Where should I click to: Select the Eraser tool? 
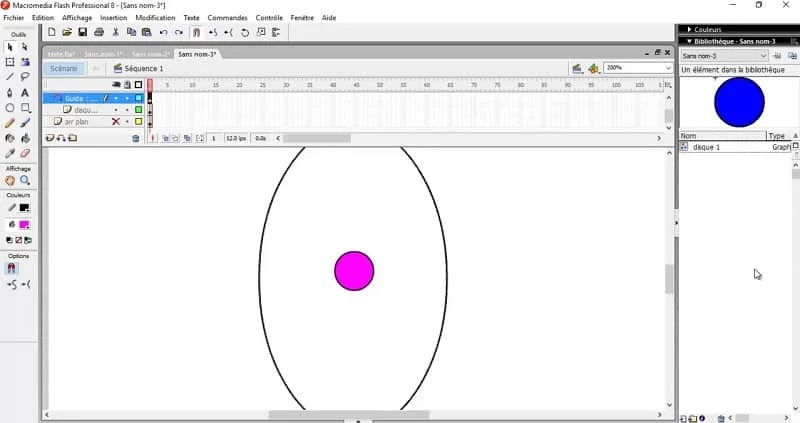pyautogui.click(x=25, y=153)
